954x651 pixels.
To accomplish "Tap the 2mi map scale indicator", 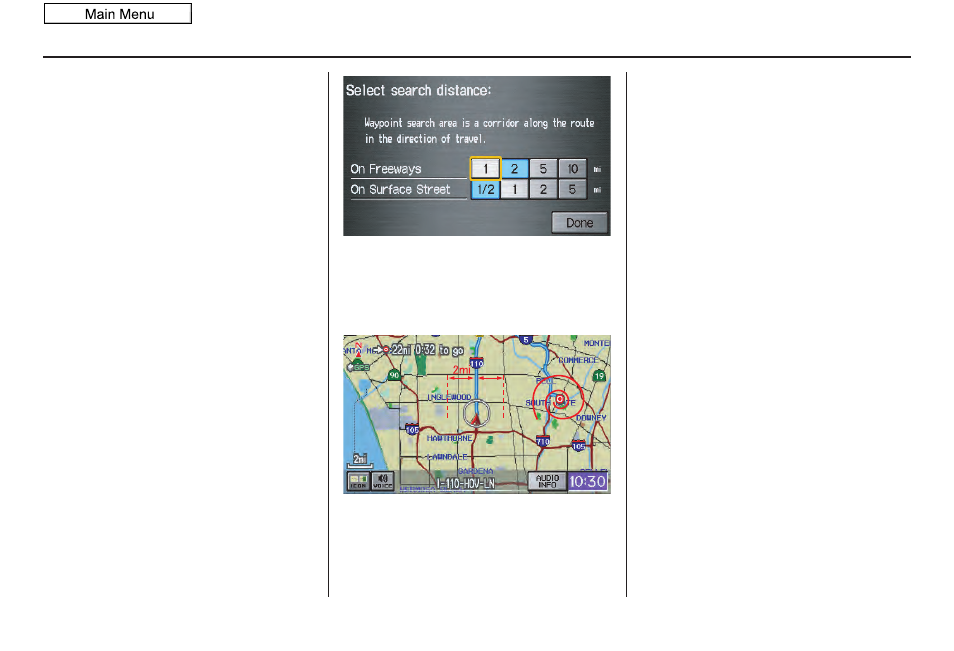I will (x=360, y=460).
